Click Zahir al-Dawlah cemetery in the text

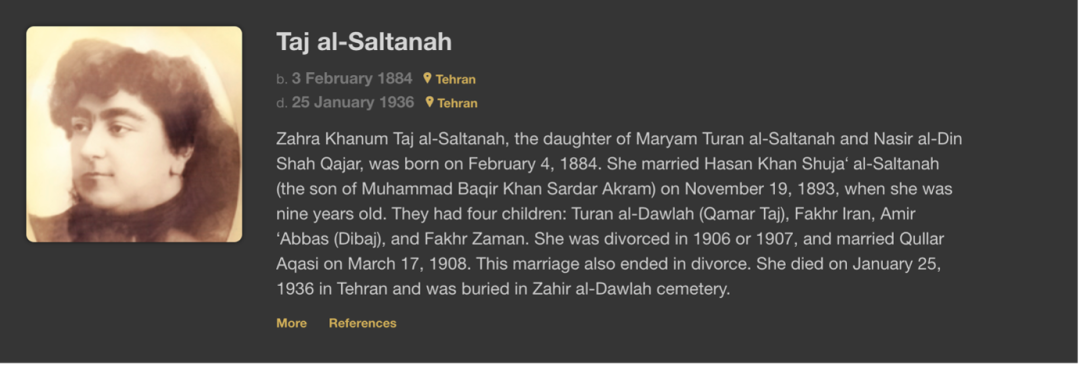point(630,289)
